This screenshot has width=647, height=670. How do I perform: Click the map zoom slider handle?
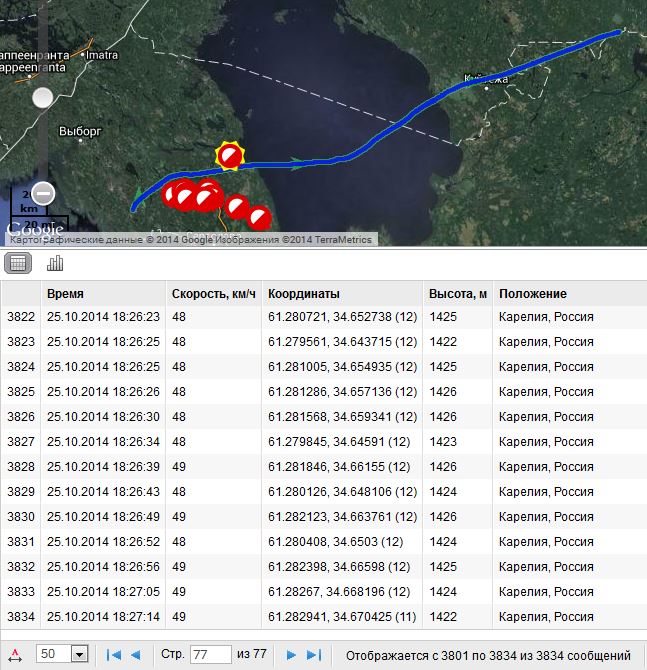(42, 97)
